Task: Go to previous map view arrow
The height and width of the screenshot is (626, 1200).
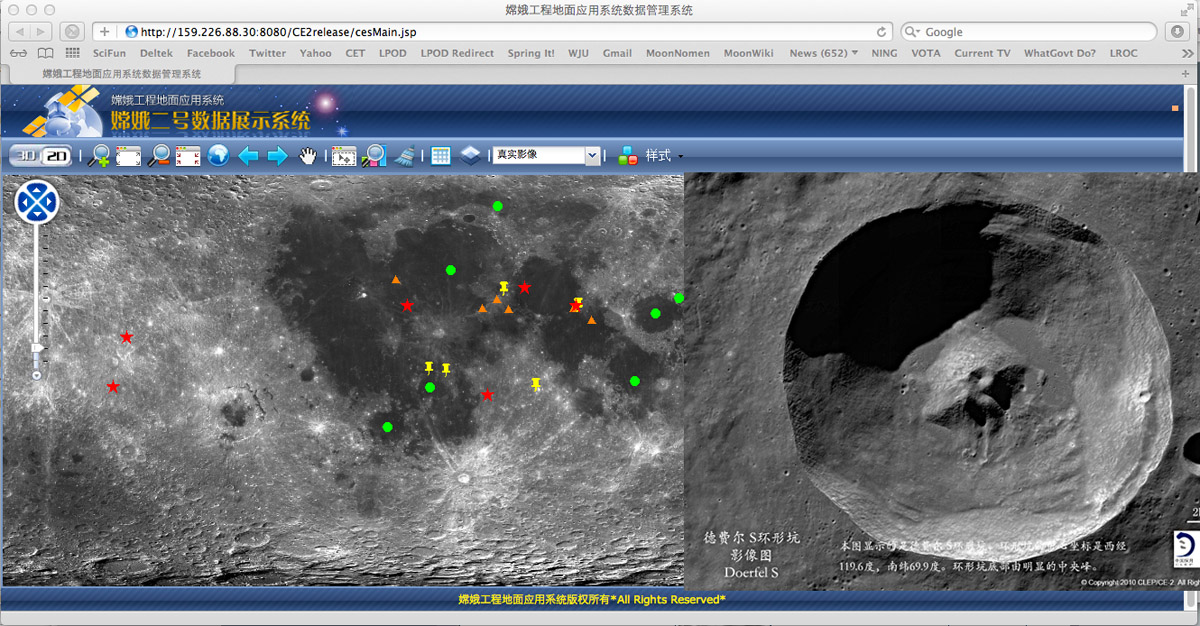Action: tap(248, 155)
